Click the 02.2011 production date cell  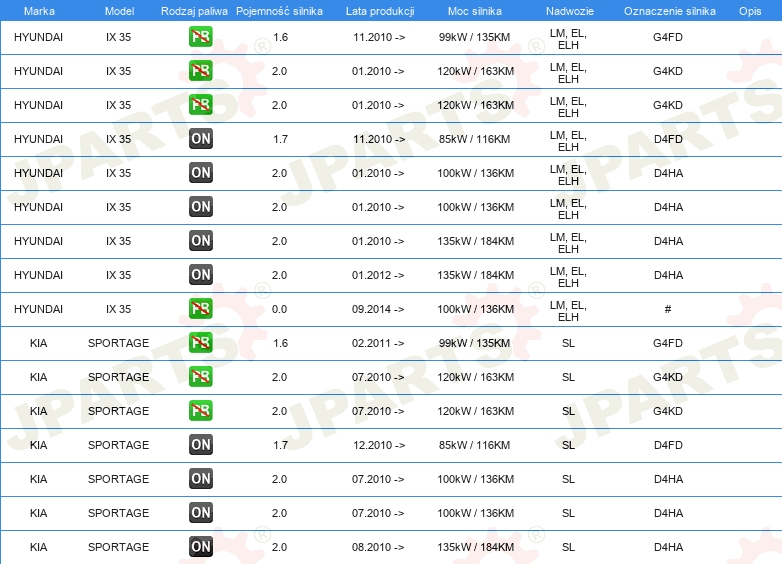[378, 343]
